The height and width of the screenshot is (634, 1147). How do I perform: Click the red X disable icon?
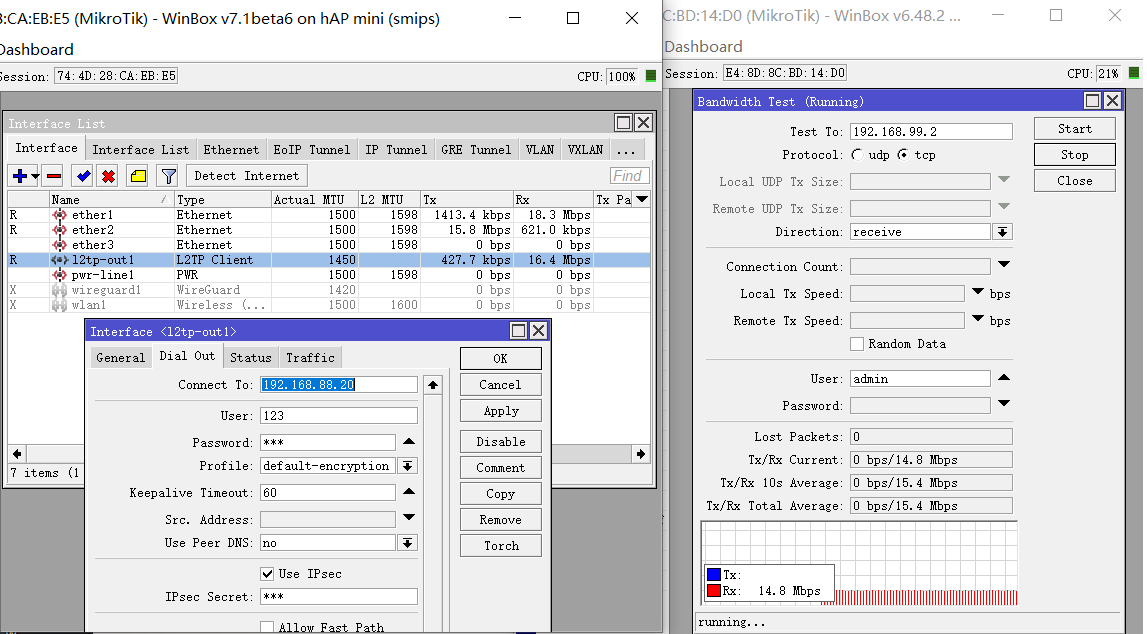(108, 176)
